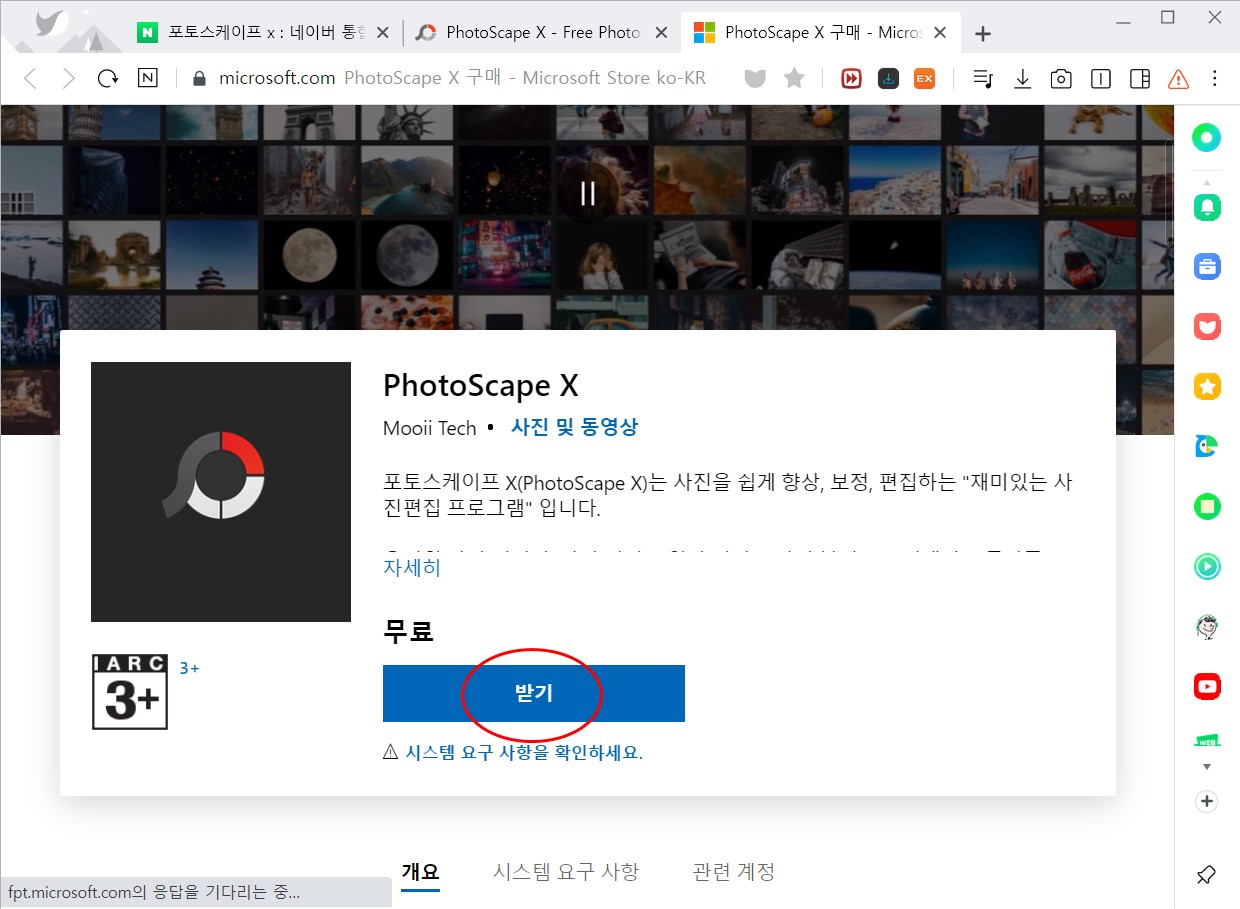This screenshot has height=909, width=1240.
Task: Open the Pocket sidebar icon
Action: [1207, 326]
